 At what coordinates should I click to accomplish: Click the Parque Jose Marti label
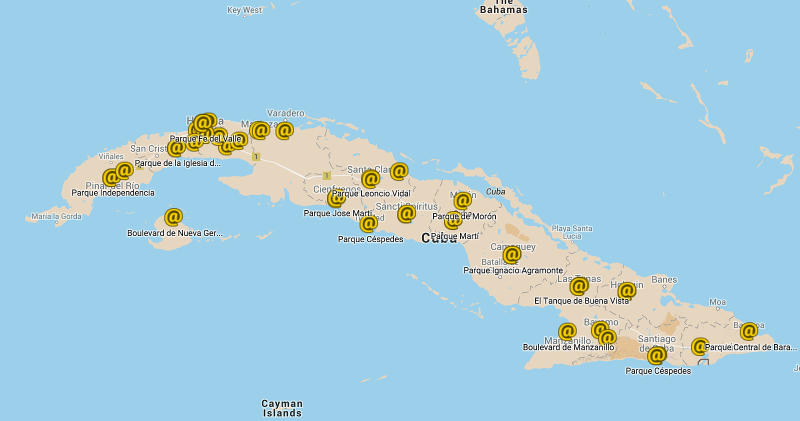[337, 213]
